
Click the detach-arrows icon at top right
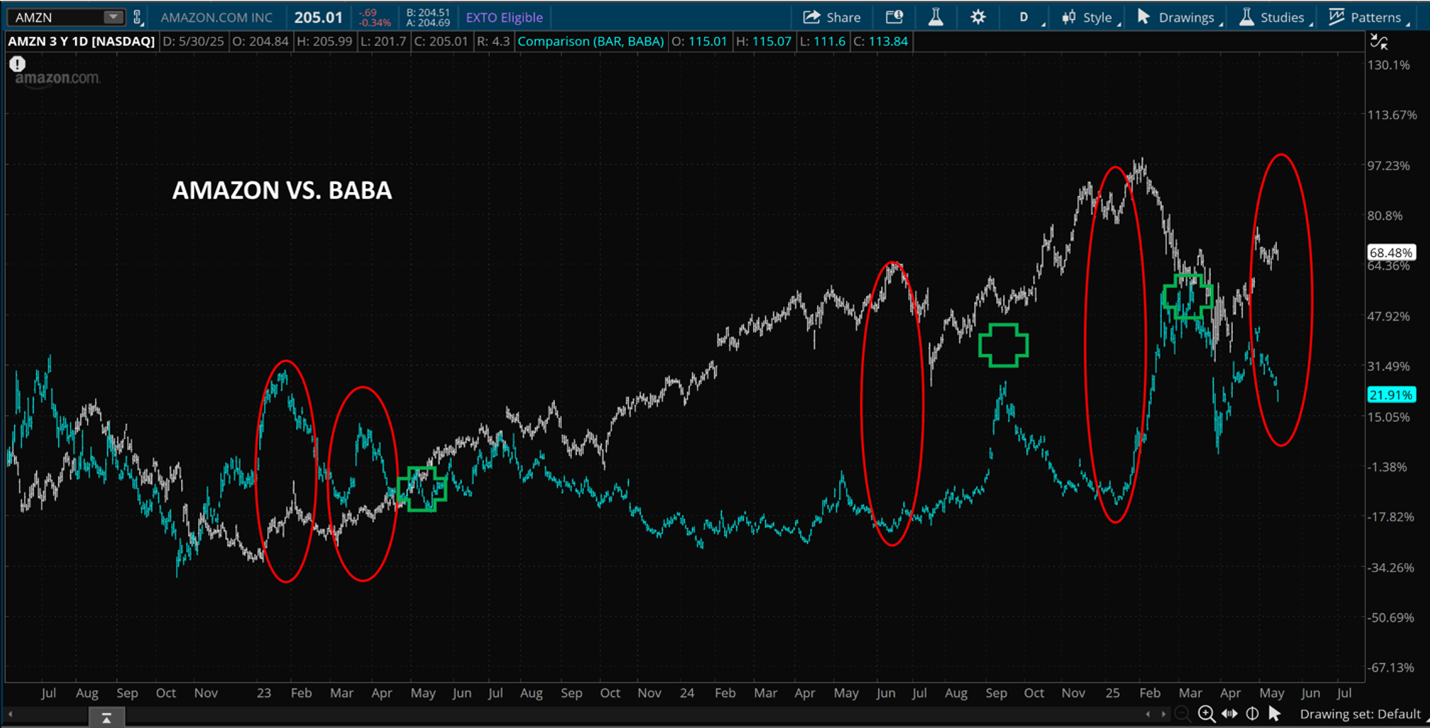(x=1379, y=42)
